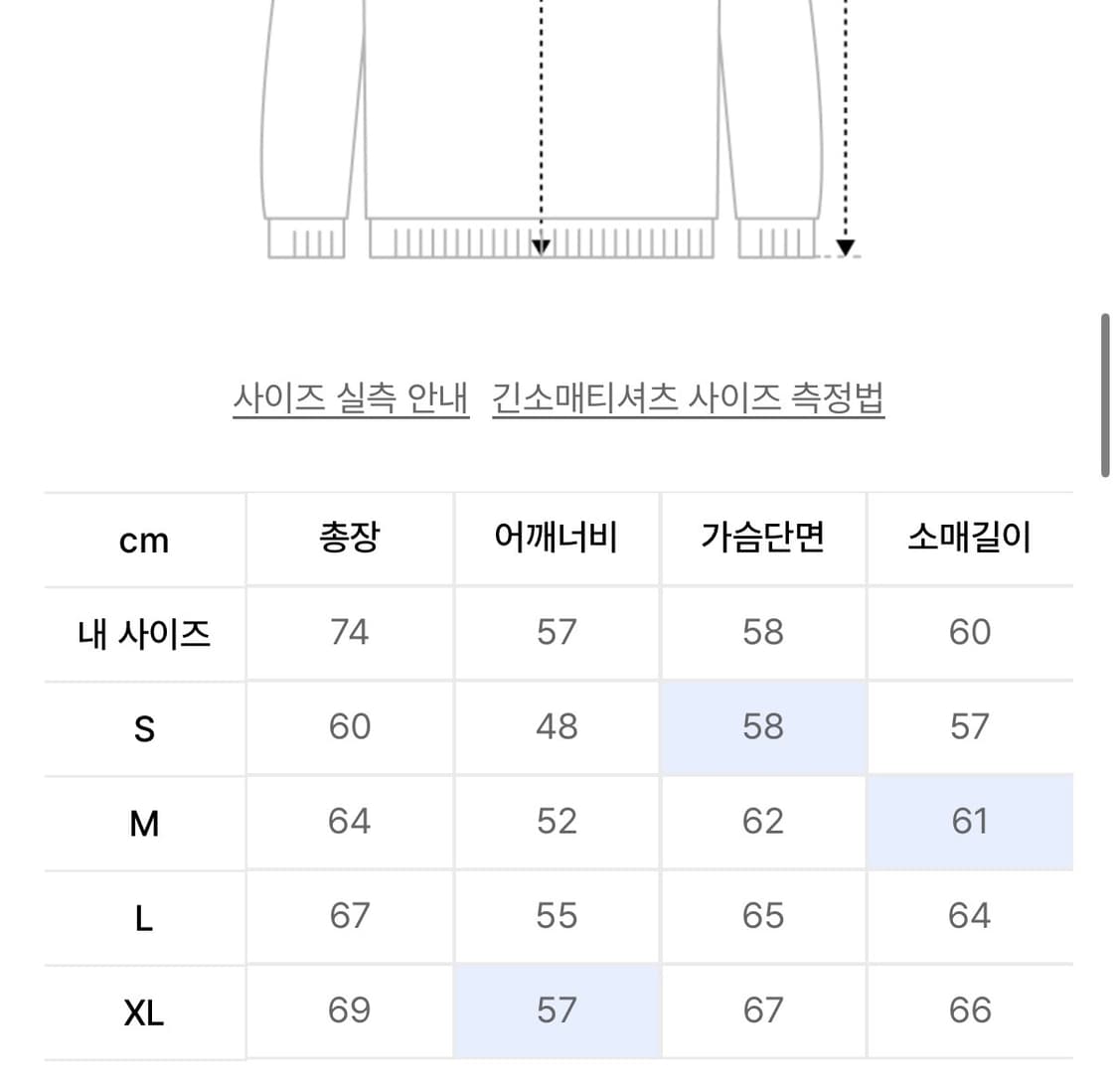
Task: Select the 내 사이즈 row label
Action: [x=144, y=633]
